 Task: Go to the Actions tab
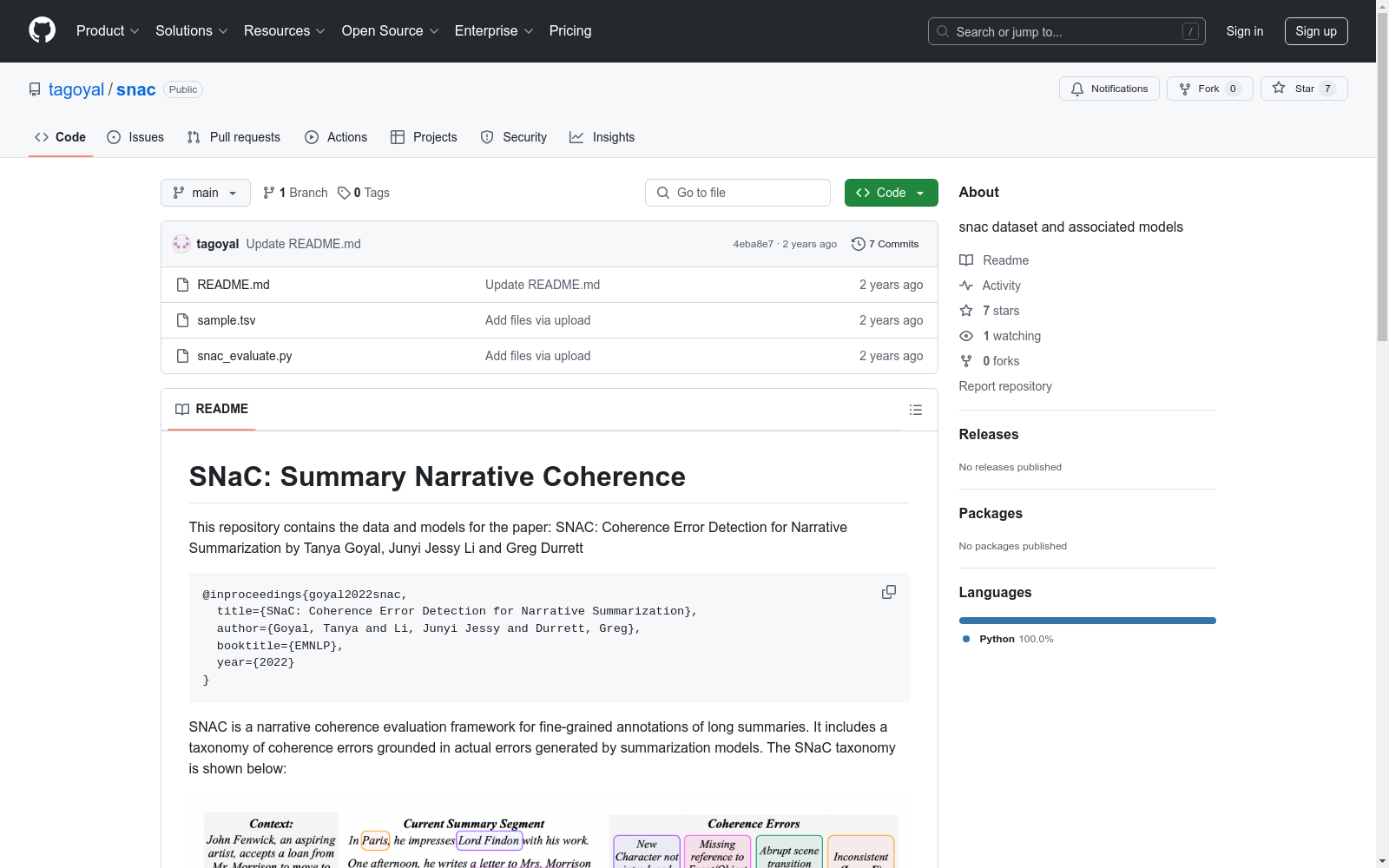point(336,137)
